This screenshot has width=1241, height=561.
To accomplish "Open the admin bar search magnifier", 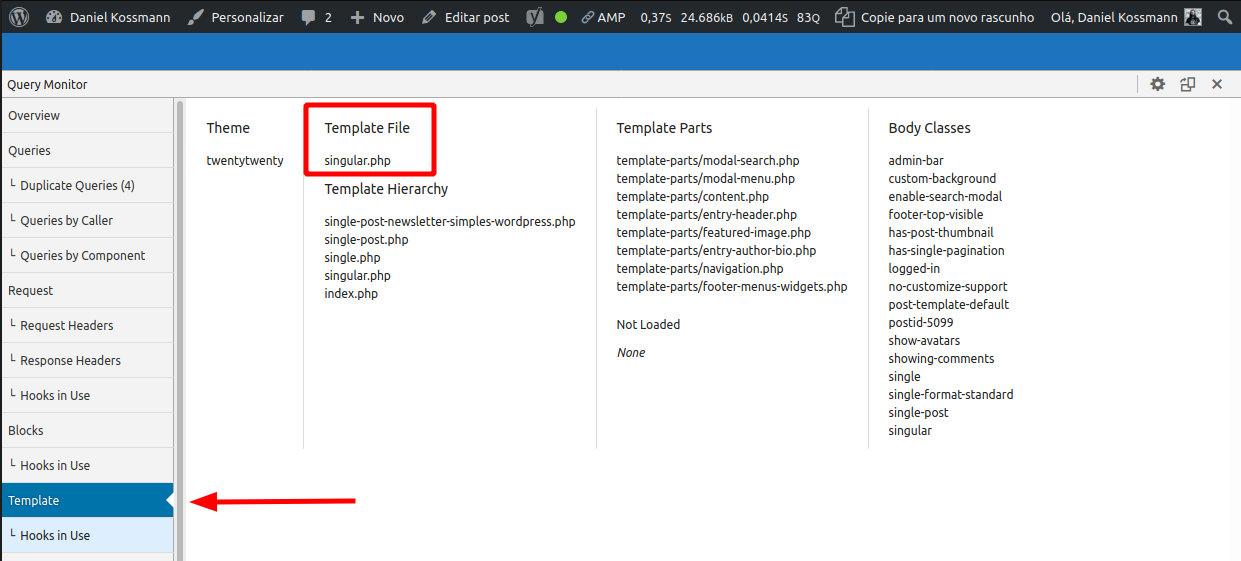I will pyautogui.click(x=1224, y=17).
